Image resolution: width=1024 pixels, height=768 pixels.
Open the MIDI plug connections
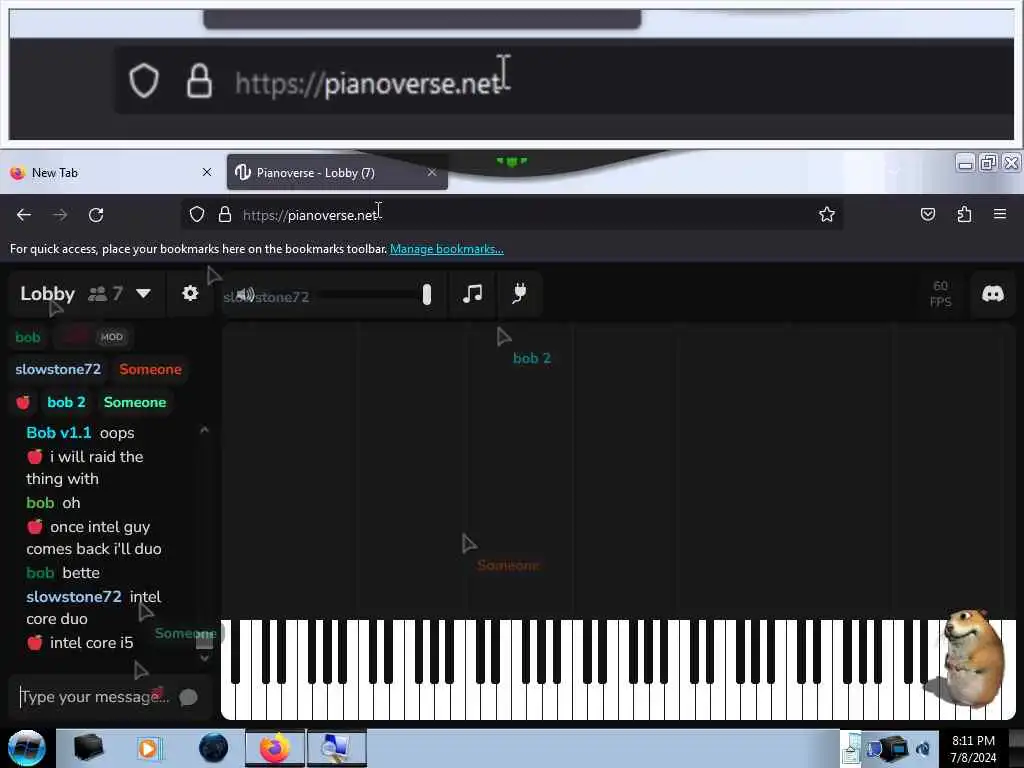(x=519, y=293)
